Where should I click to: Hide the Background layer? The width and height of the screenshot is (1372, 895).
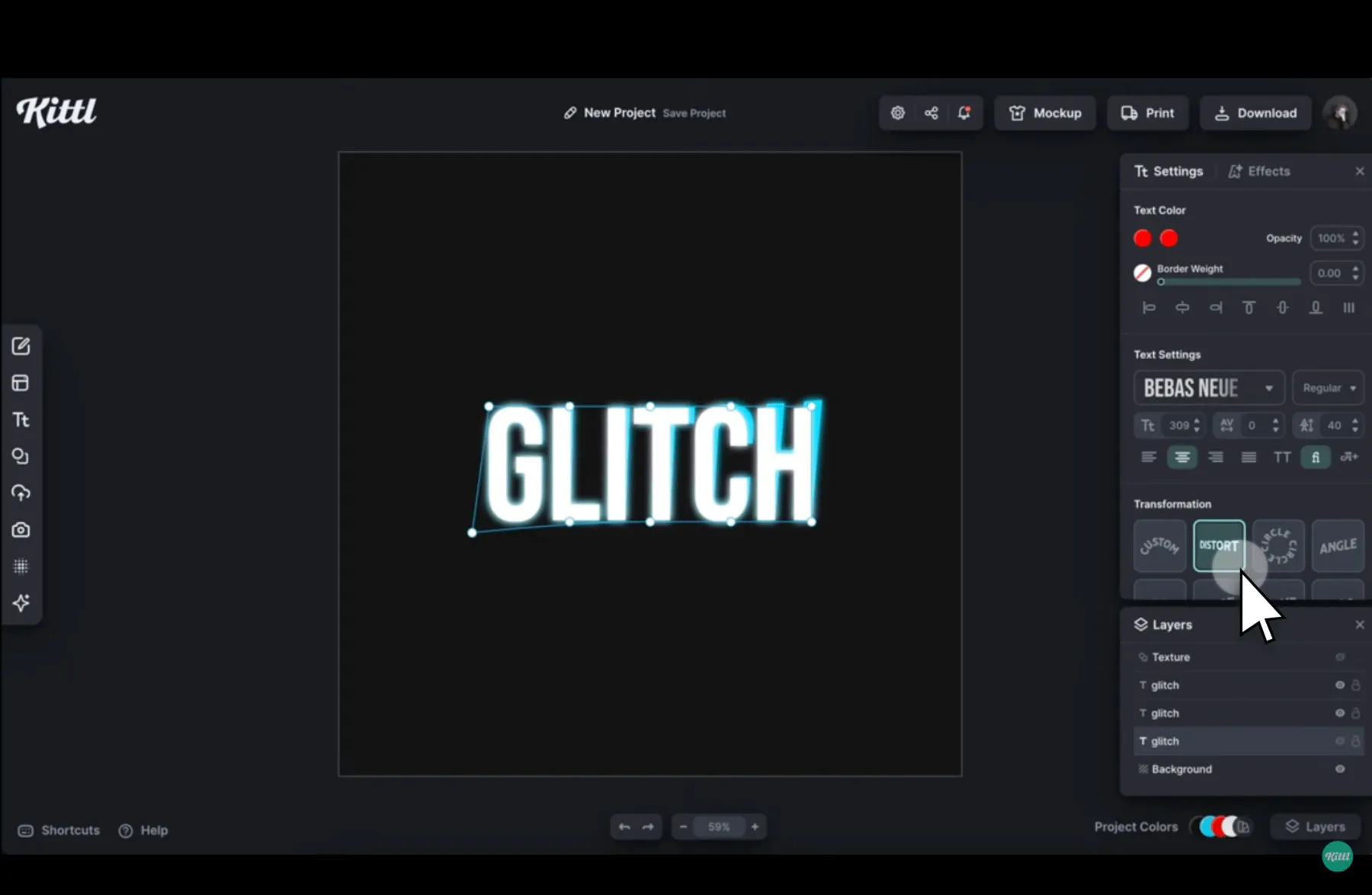tap(1340, 769)
